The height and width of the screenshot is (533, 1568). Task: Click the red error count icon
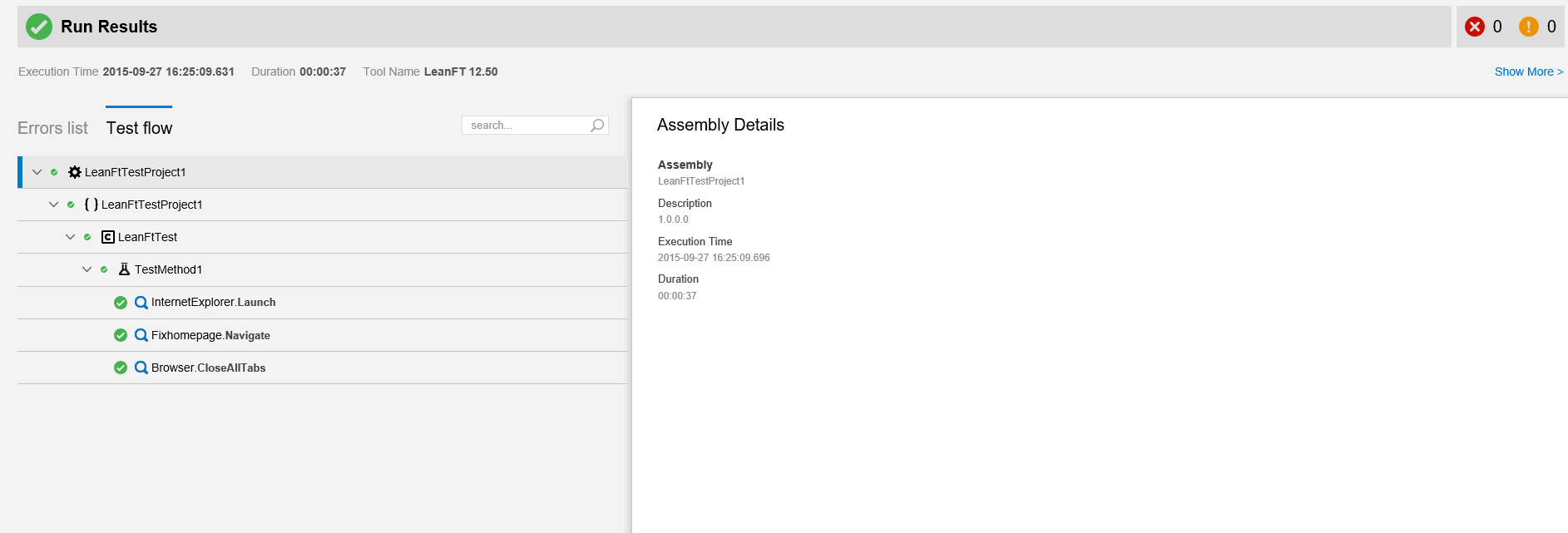1474,27
